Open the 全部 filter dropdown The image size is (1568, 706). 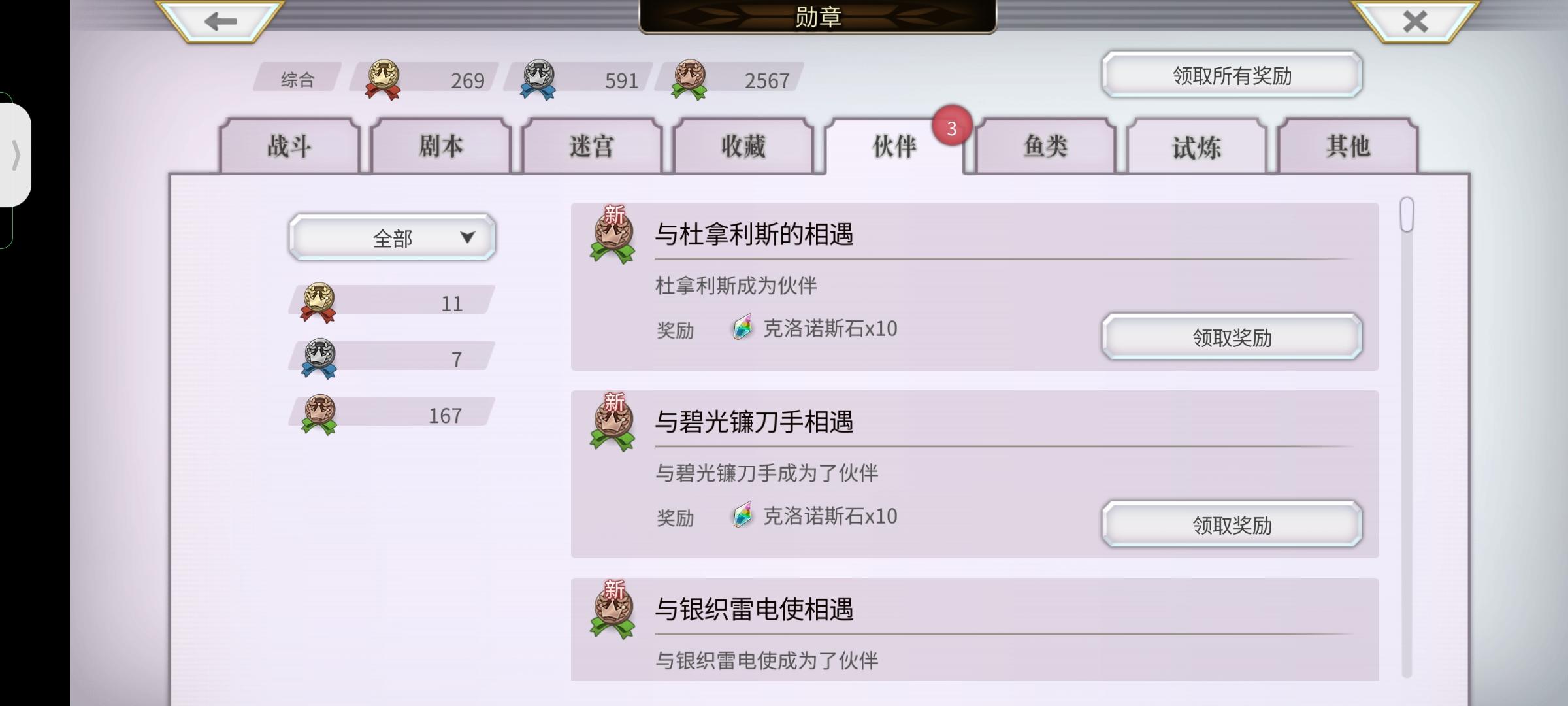pos(392,237)
